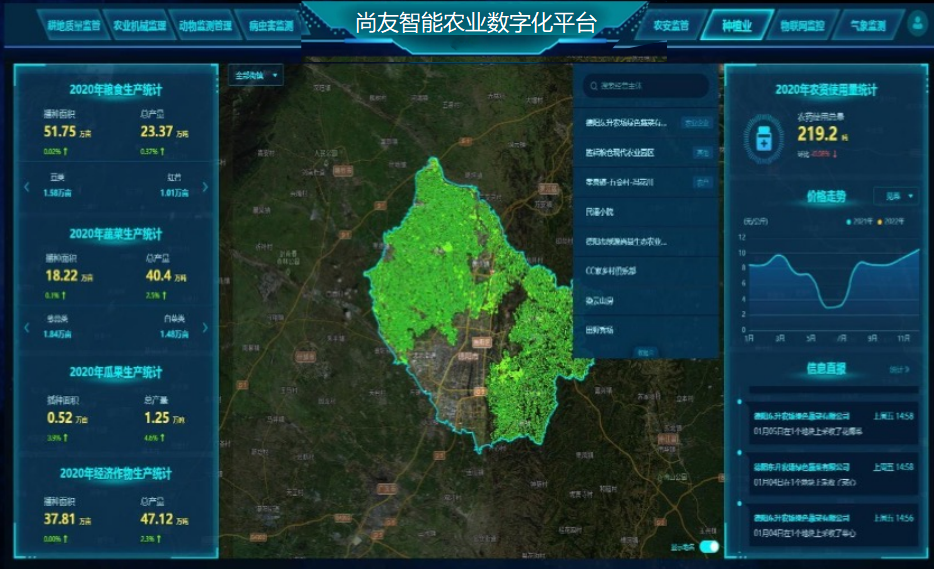Open the 物联网监控 tab
This screenshot has height=569, width=934.
click(802, 26)
